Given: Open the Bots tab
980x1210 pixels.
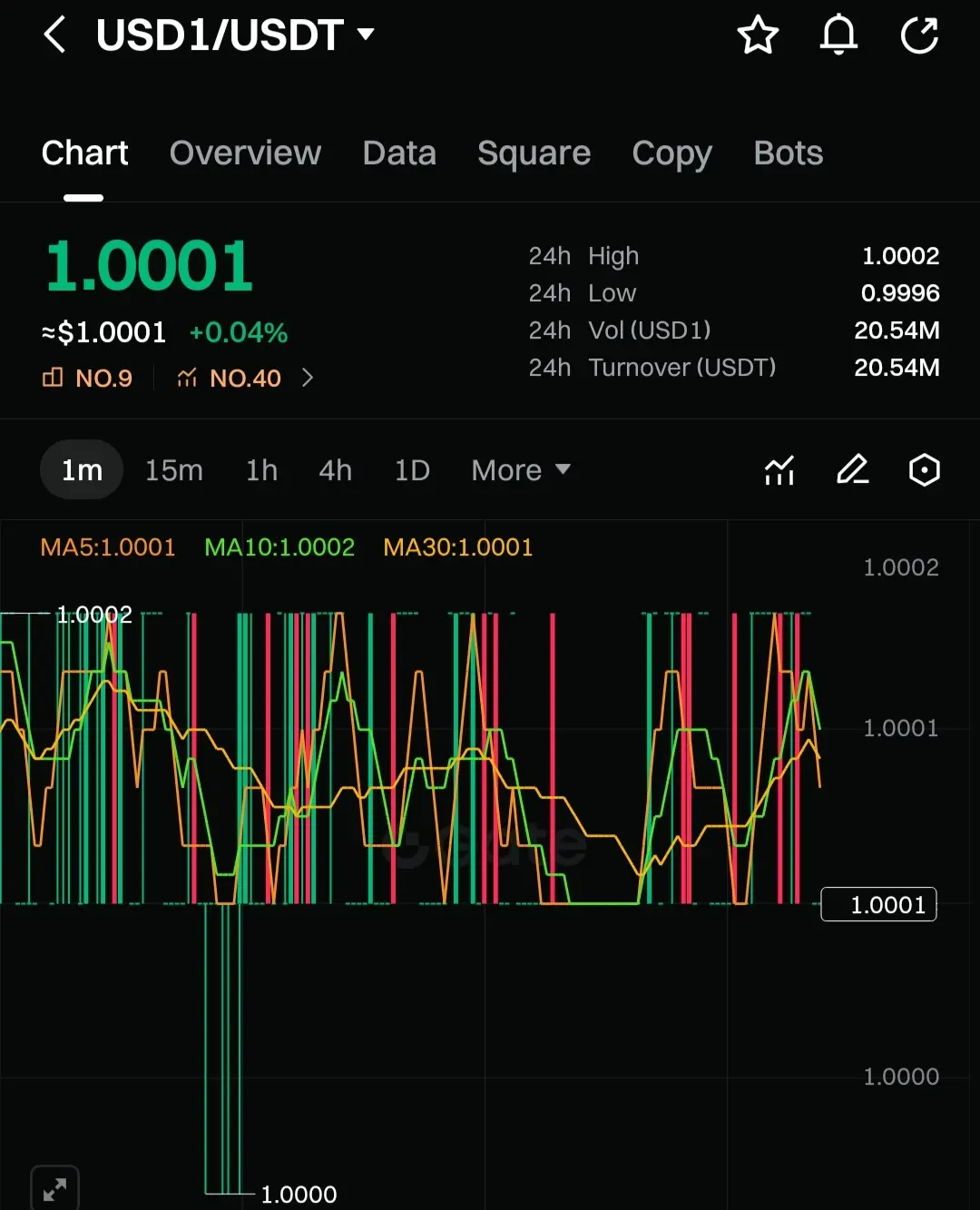Looking at the screenshot, I should (x=788, y=153).
